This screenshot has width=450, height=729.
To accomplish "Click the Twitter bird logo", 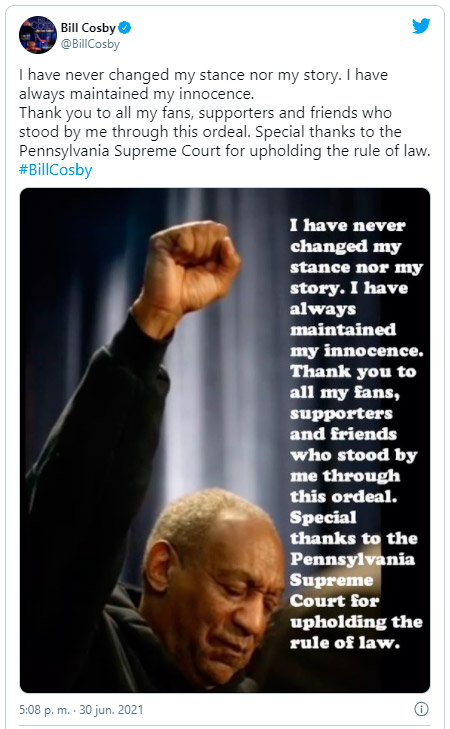I will 421,26.
